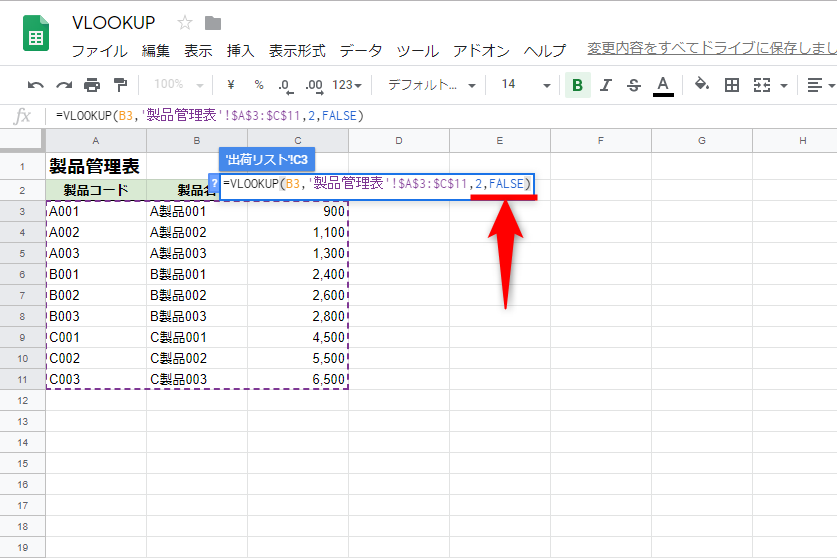The image size is (837, 558).
Task: Open the 挿入 menu
Action: tap(240, 51)
